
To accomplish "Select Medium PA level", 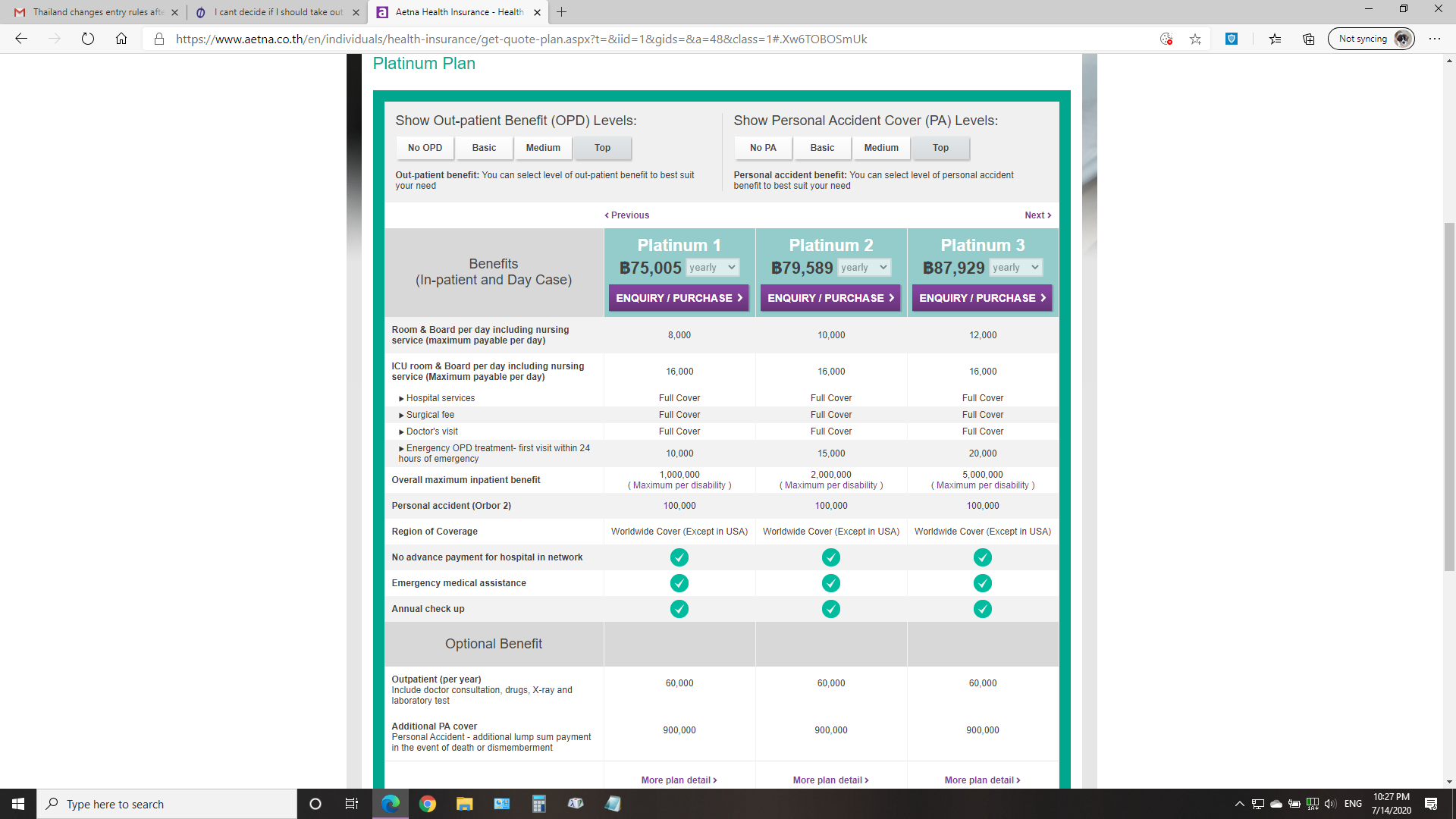I will (x=881, y=148).
